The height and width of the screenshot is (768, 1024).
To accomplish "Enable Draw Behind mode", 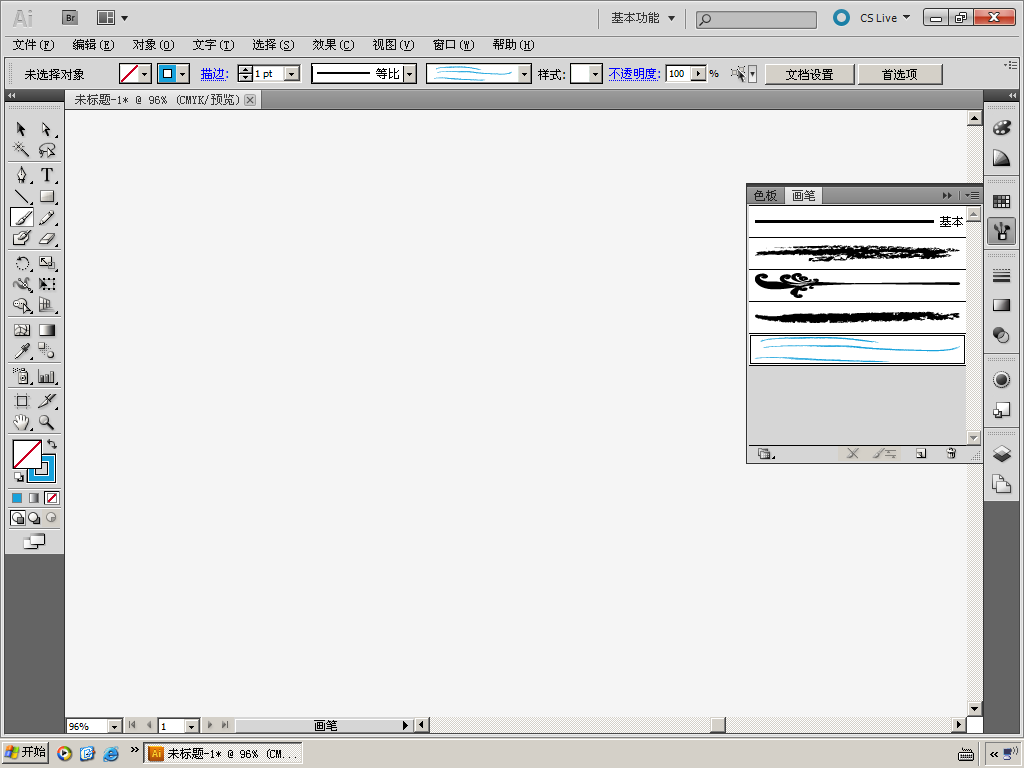I will pos(34,518).
